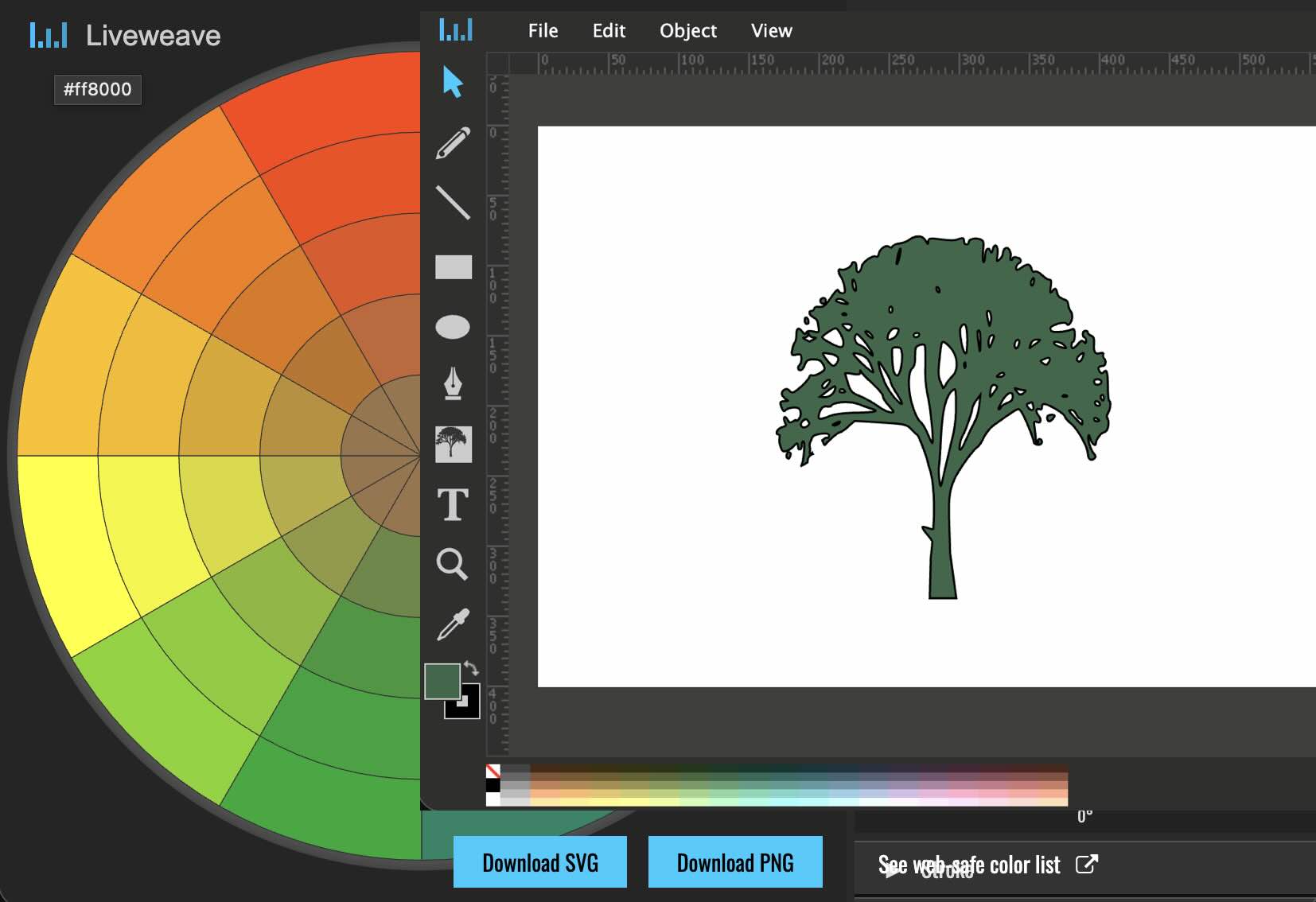Open the Object menu

click(x=687, y=31)
